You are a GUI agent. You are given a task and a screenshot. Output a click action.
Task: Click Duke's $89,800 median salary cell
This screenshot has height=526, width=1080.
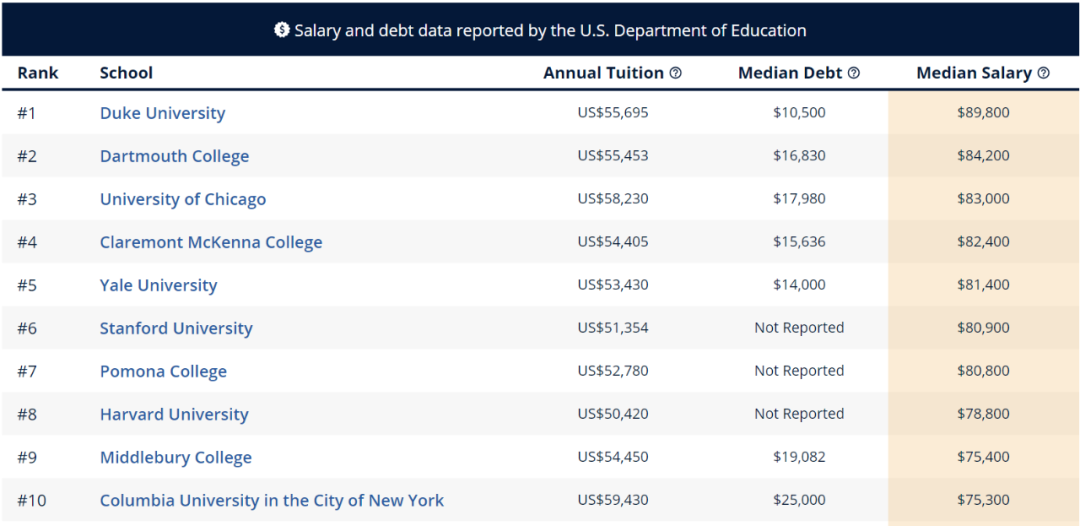coord(983,112)
